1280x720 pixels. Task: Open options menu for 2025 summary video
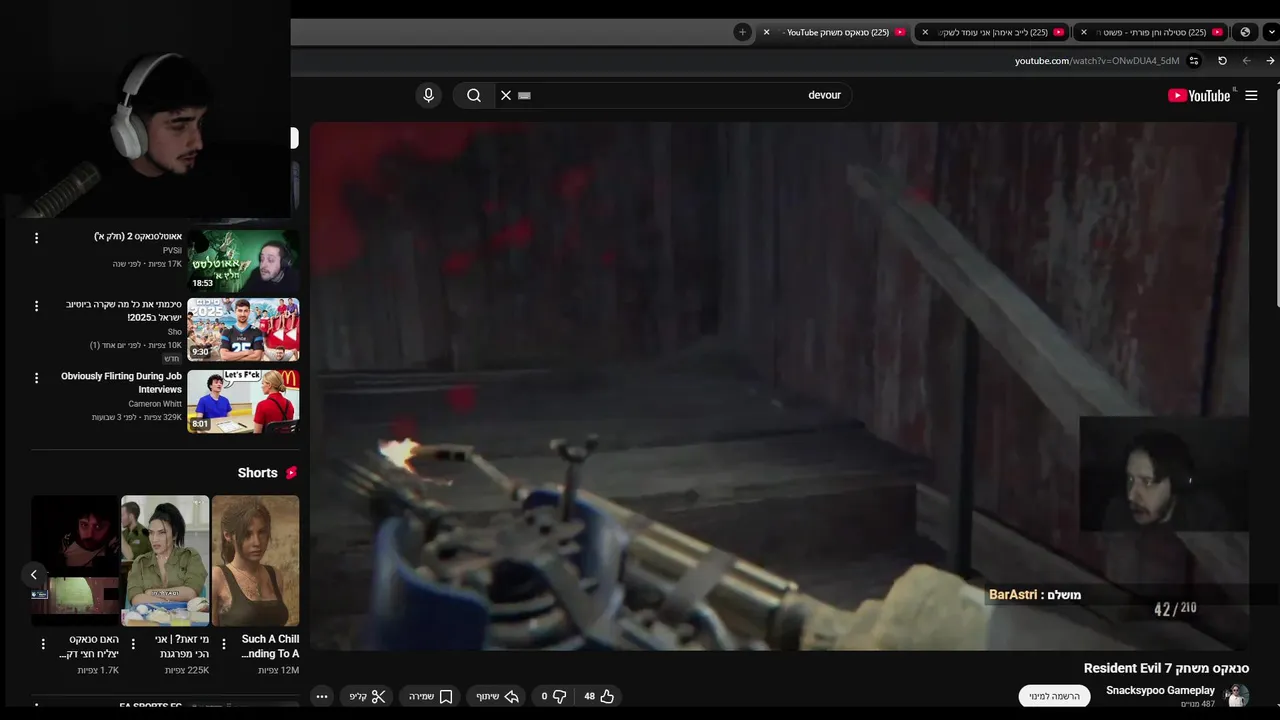click(36, 306)
